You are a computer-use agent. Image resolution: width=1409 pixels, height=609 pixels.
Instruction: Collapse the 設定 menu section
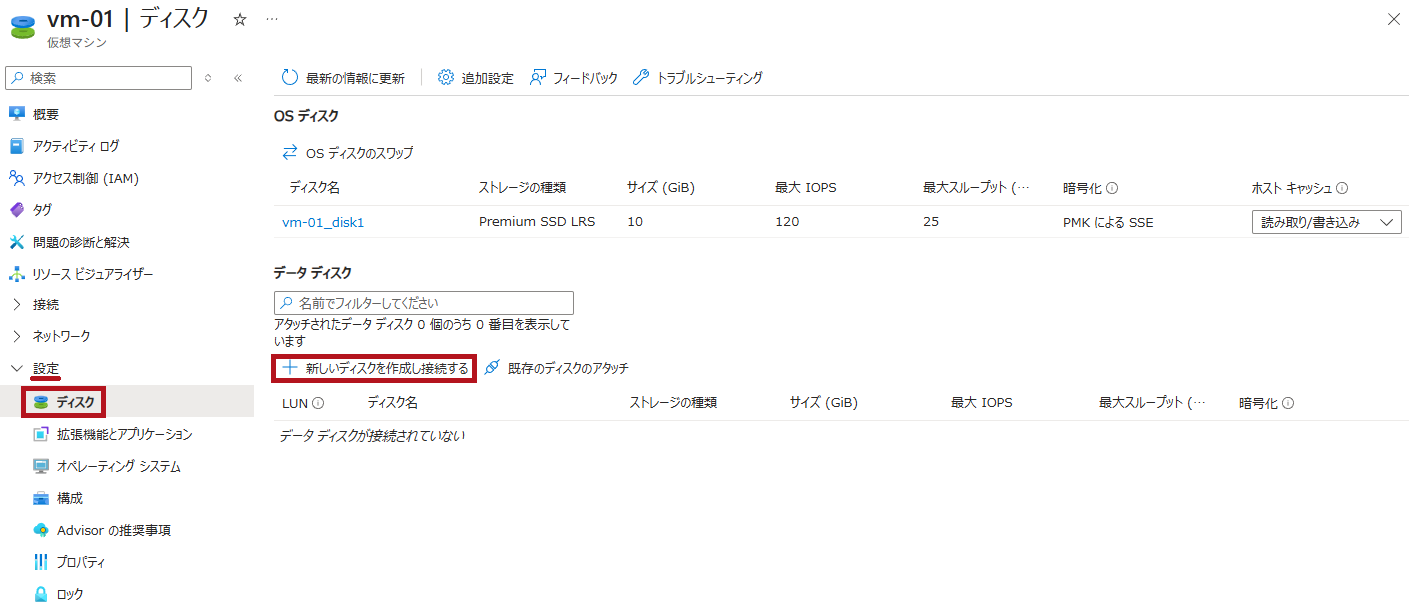pyautogui.click(x=17, y=369)
